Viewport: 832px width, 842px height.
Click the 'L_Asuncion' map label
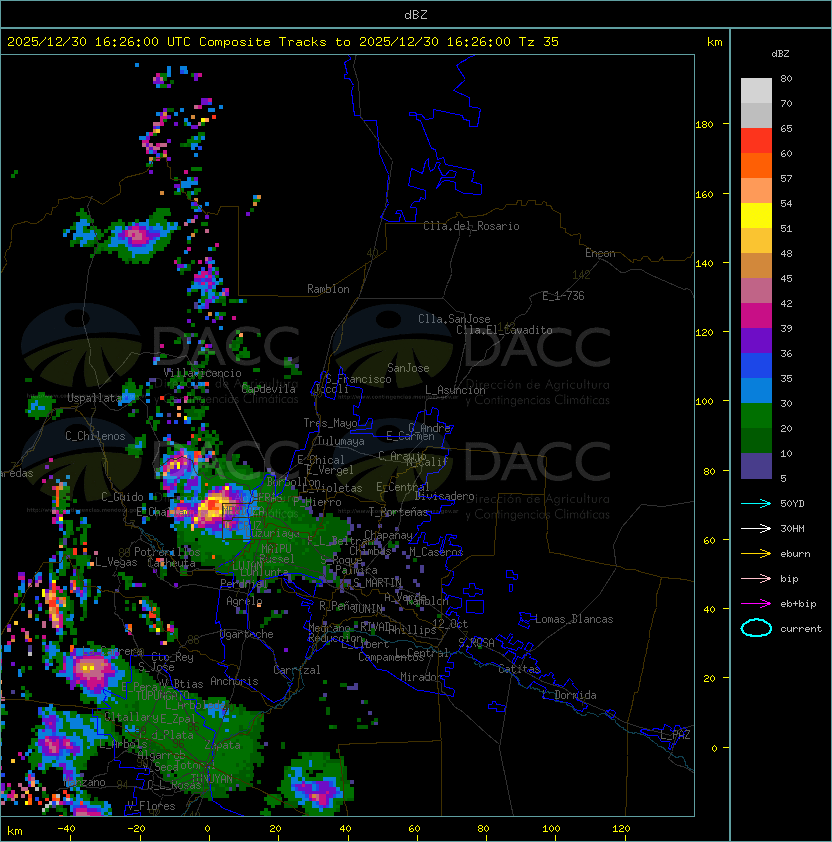[455, 390]
